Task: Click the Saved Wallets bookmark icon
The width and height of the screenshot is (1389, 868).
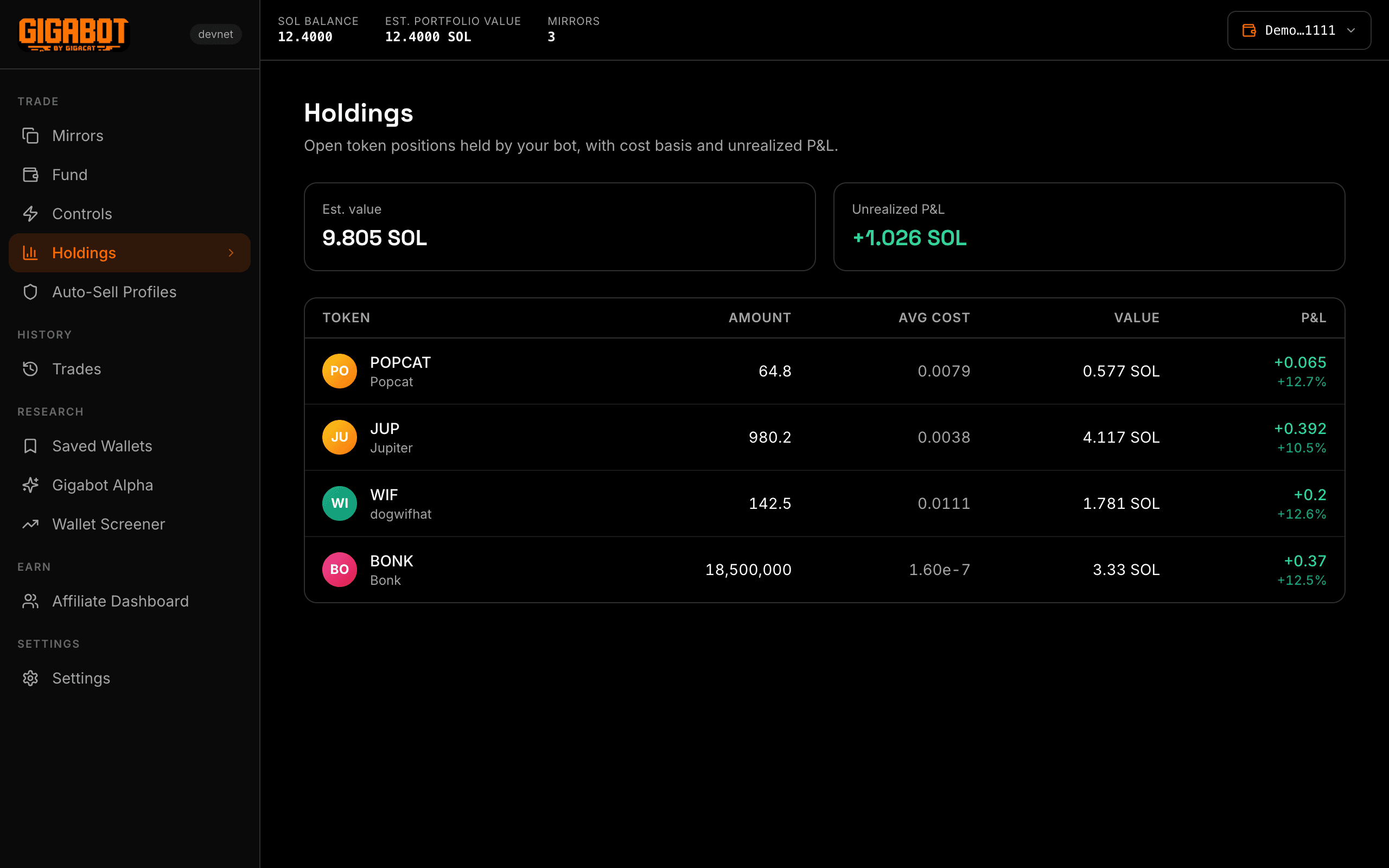Action: tap(30, 446)
